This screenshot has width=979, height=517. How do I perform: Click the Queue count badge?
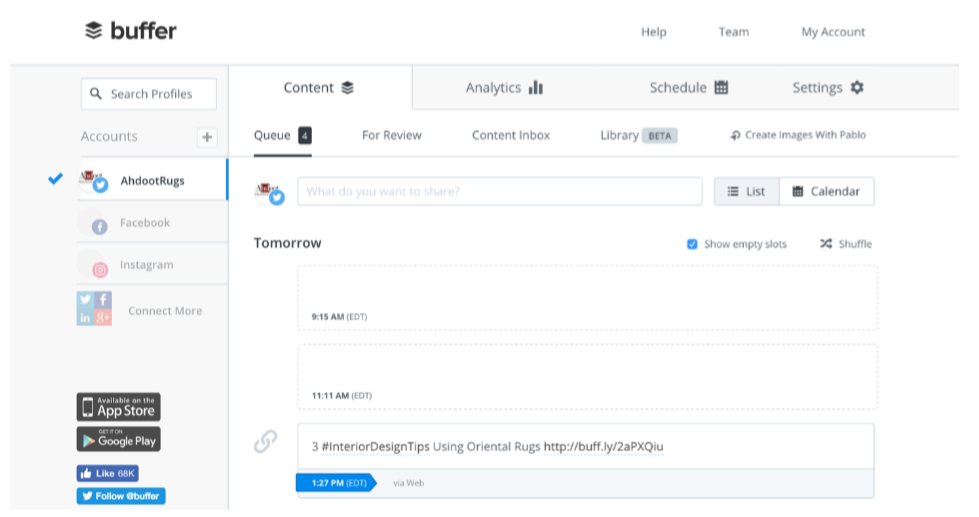(305, 135)
